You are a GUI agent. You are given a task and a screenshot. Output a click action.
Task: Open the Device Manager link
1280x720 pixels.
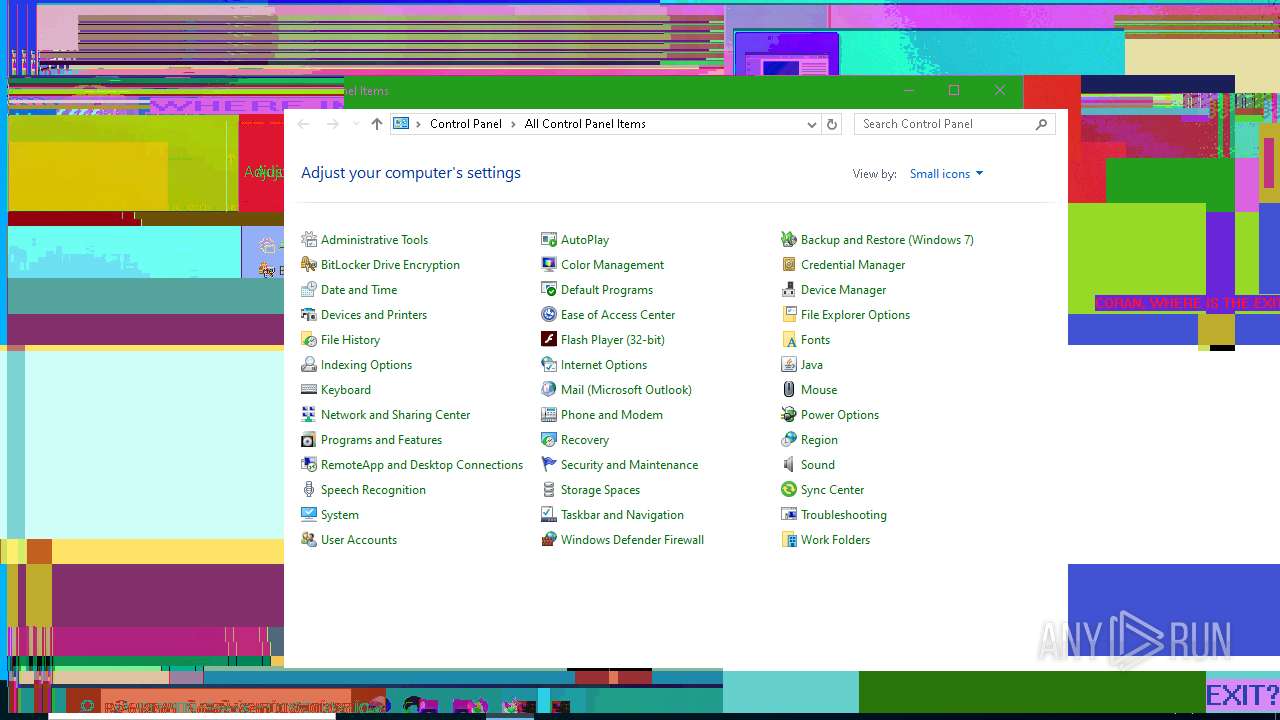coord(843,290)
